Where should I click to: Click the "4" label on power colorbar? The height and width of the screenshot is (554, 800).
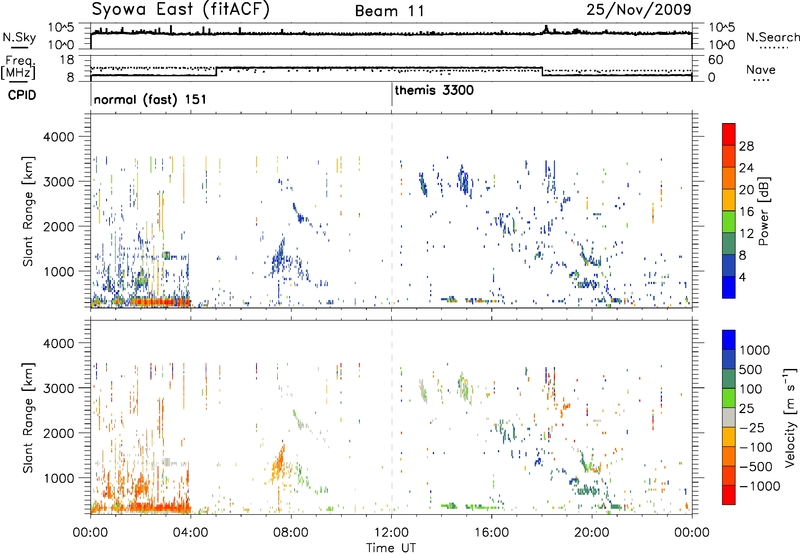pos(743,278)
